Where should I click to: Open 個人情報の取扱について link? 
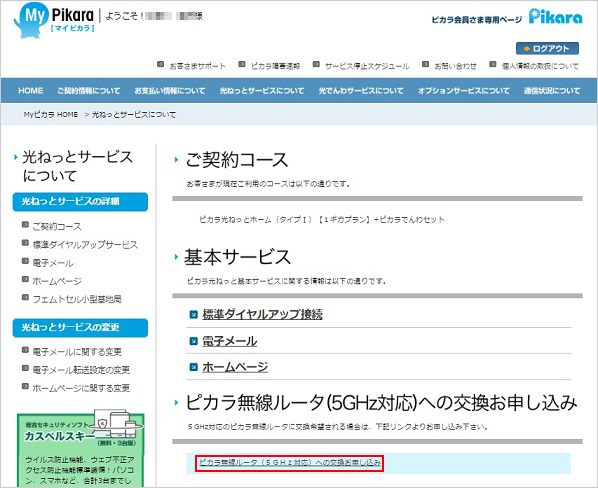540,66
